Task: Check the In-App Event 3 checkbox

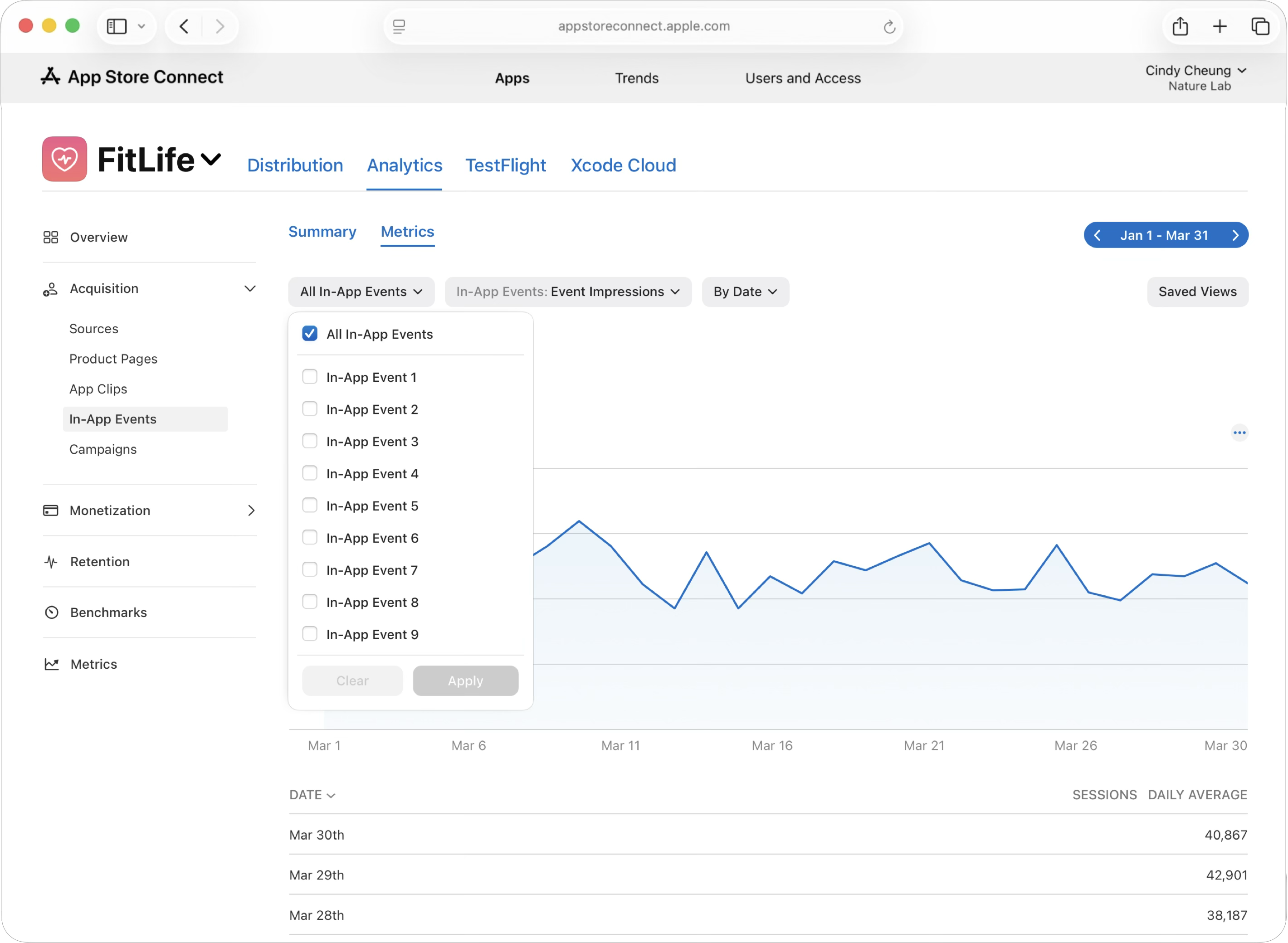Action: pyautogui.click(x=309, y=441)
